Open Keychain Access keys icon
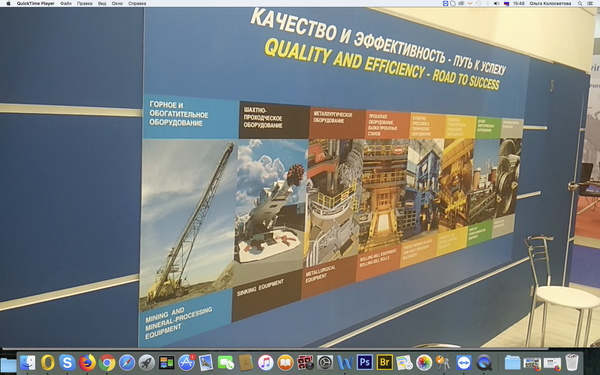 (x=443, y=362)
